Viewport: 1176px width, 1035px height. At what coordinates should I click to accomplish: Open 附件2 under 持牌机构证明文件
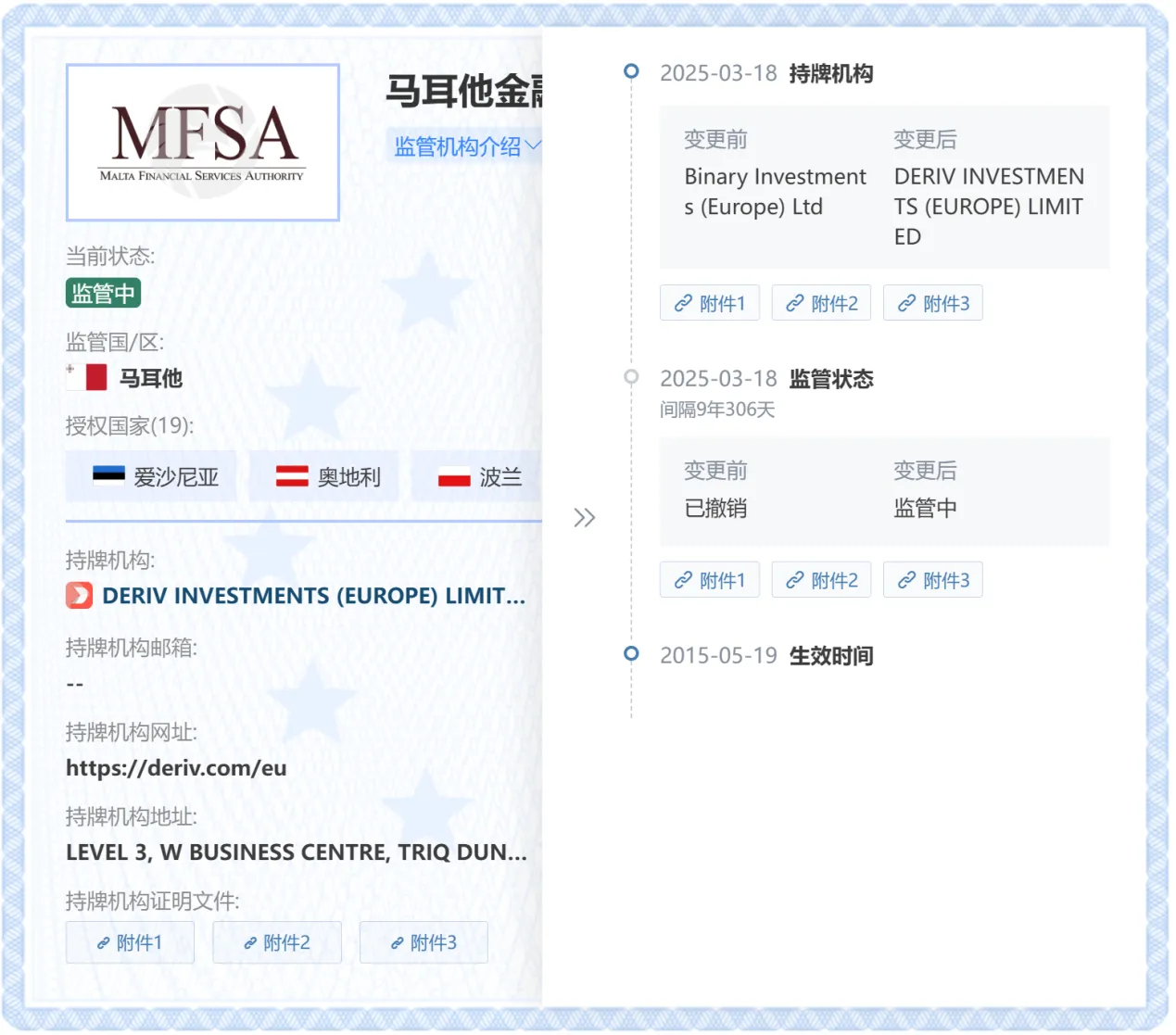(x=277, y=942)
